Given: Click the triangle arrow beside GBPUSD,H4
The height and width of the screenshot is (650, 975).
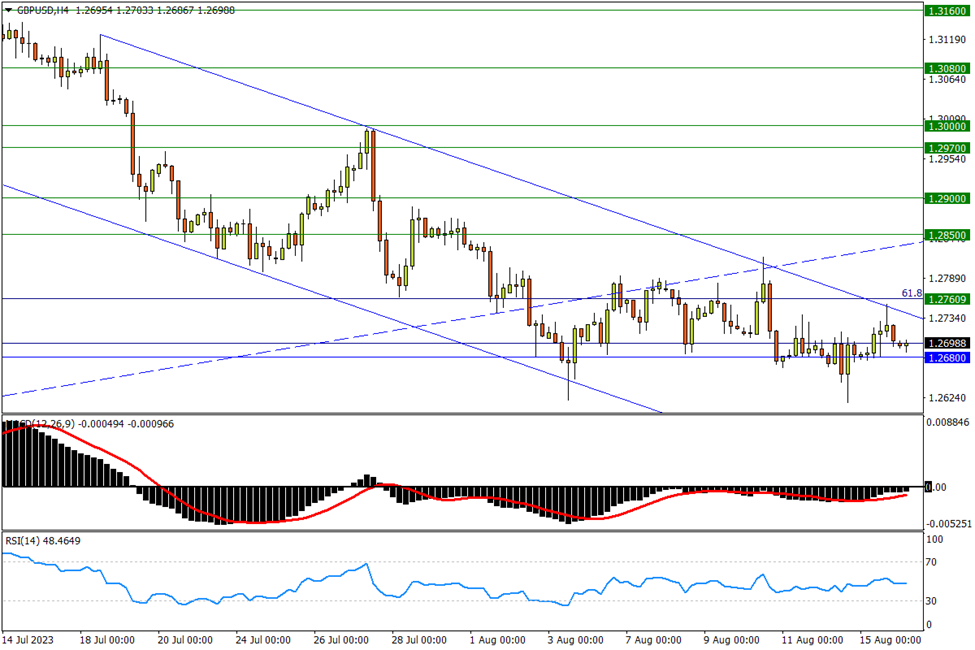Looking at the screenshot, I should click(8, 7).
